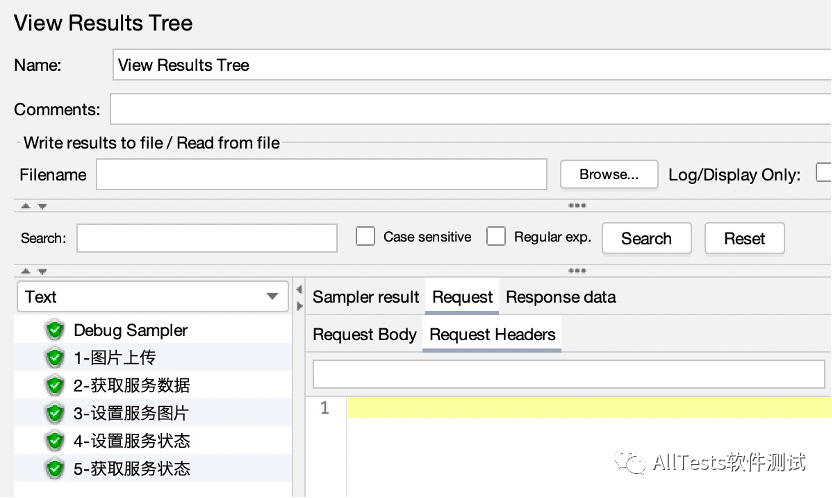
Task: Enable the Case sensitive checkbox
Action: (365, 237)
